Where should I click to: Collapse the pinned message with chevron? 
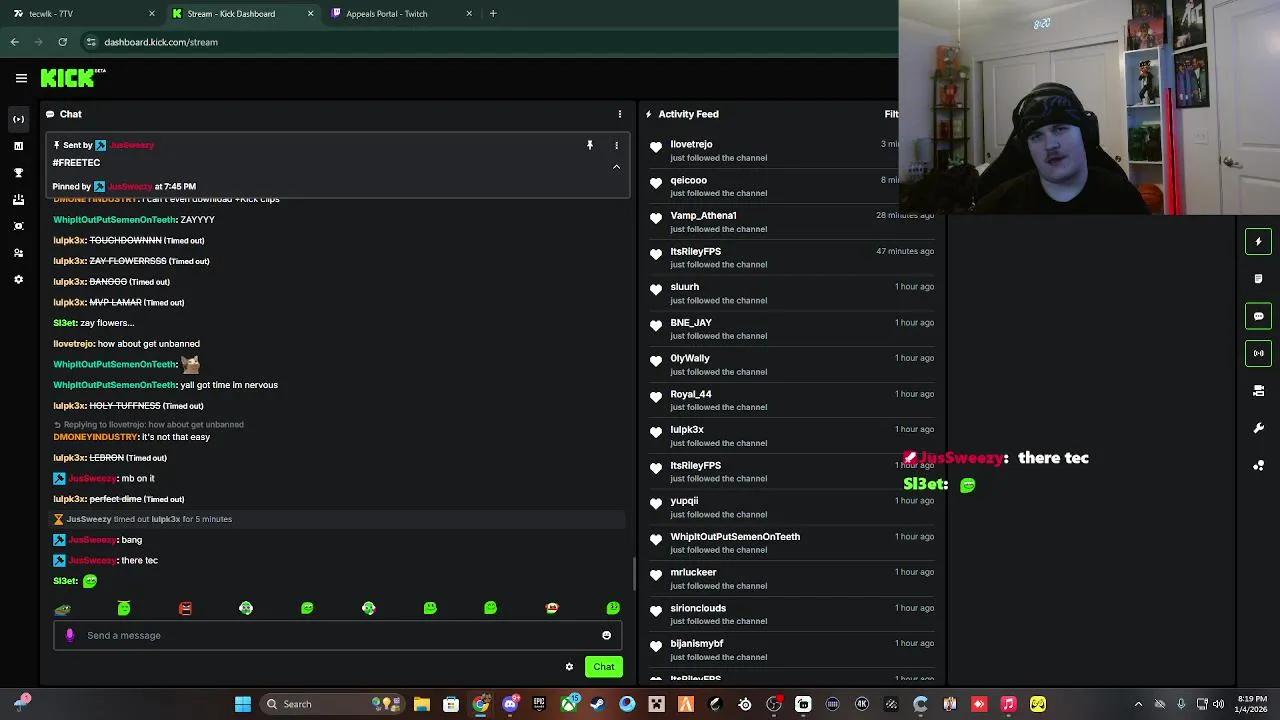[616, 167]
